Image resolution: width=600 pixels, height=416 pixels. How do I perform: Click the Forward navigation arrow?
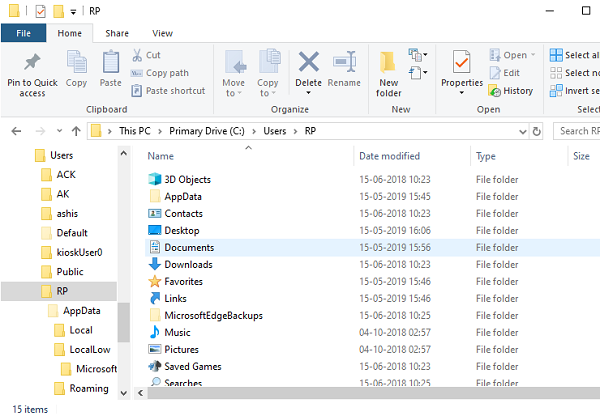coord(40,131)
